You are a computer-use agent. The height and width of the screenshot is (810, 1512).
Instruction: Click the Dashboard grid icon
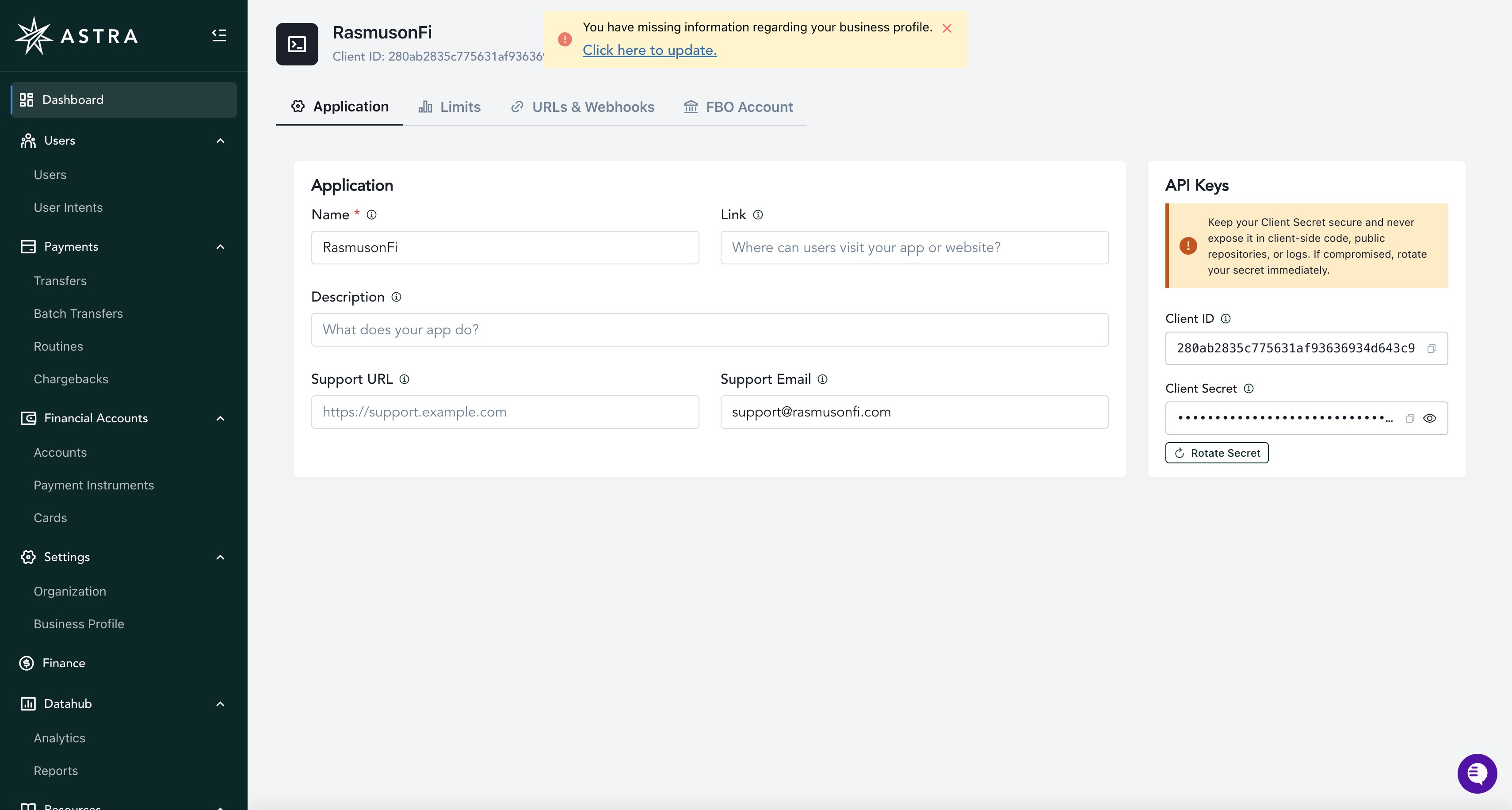pos(27,100)
